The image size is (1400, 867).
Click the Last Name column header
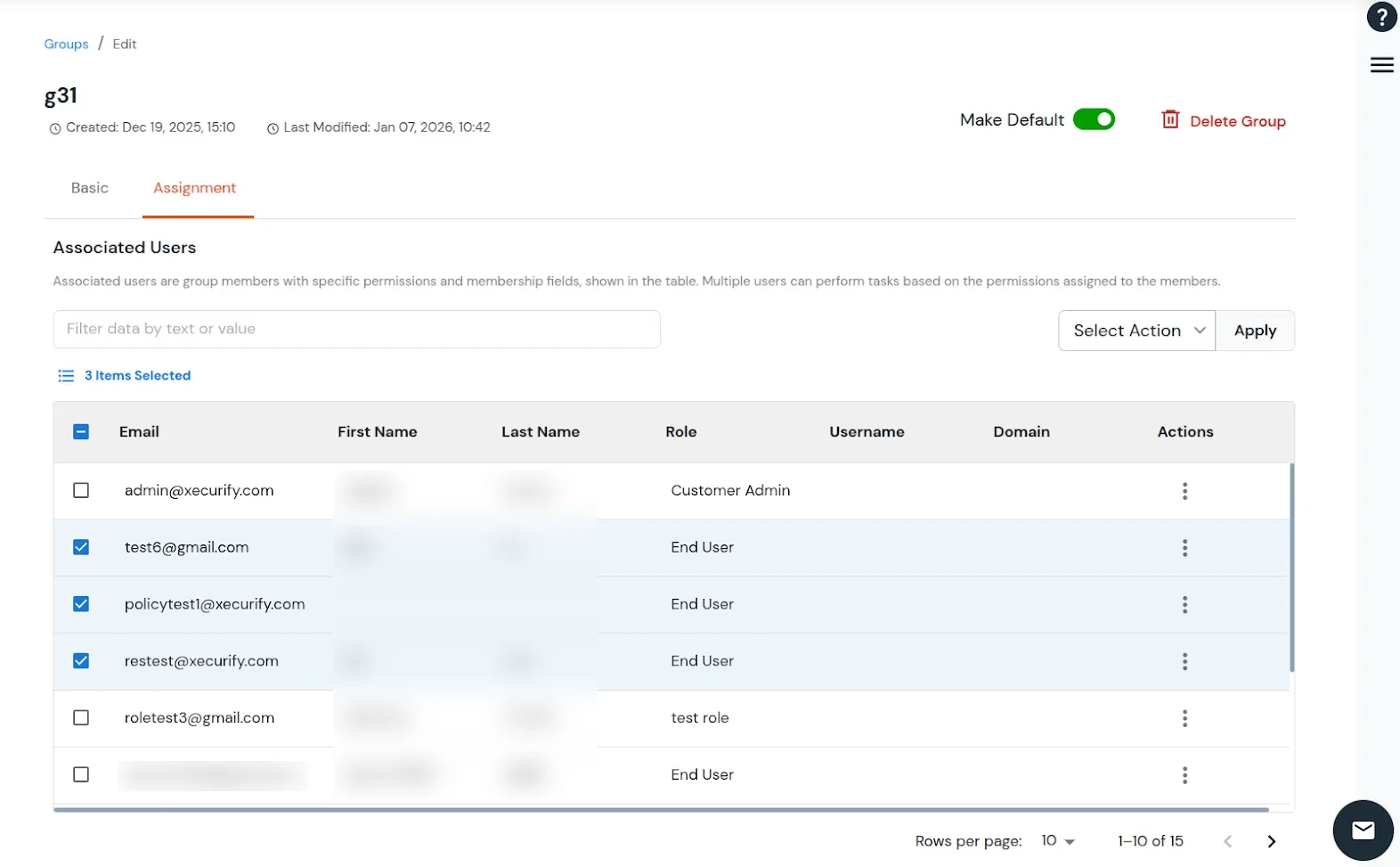pyautogui.click(x=540, y=432)
